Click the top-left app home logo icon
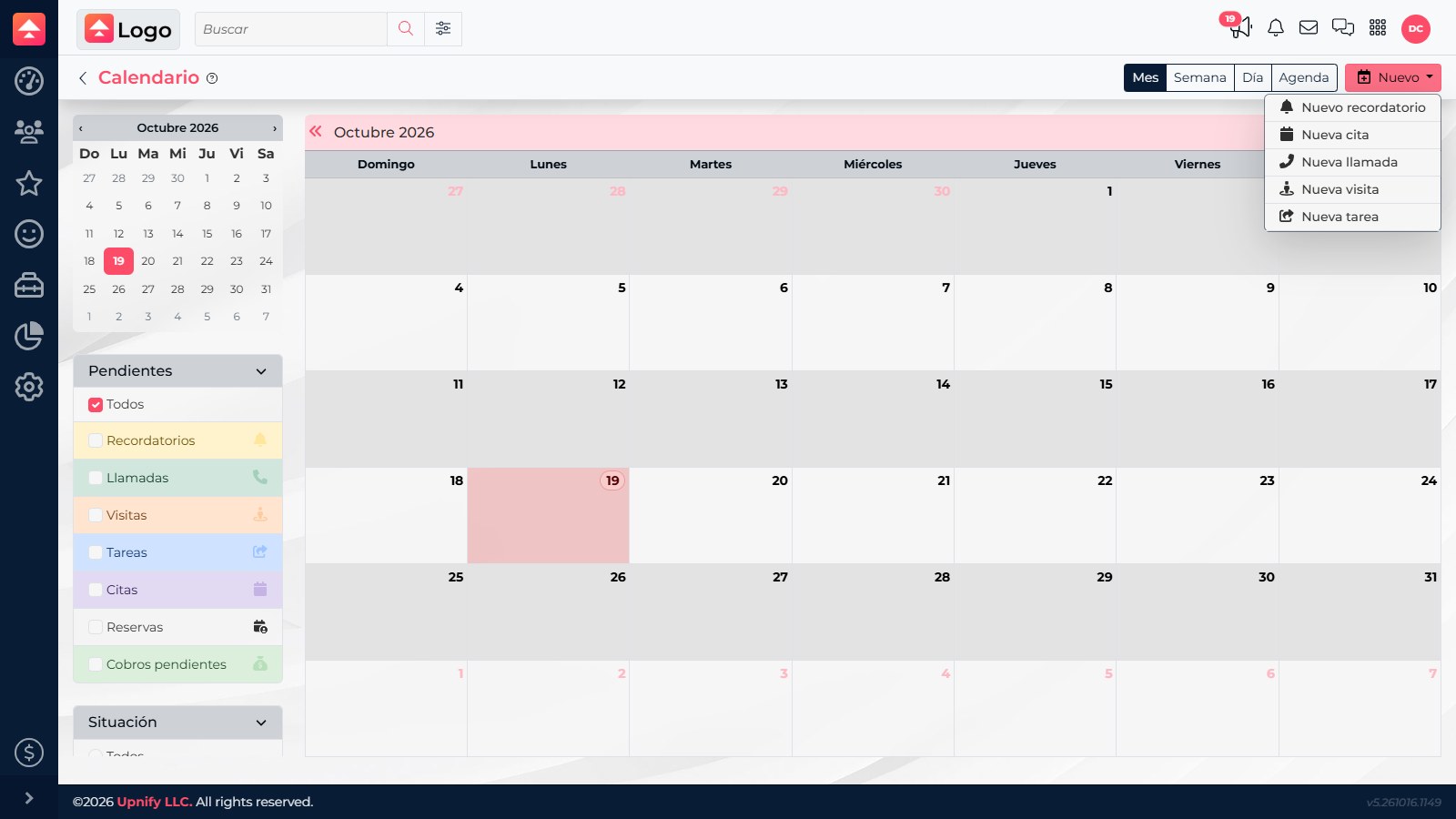 click(x=29, y=29)
